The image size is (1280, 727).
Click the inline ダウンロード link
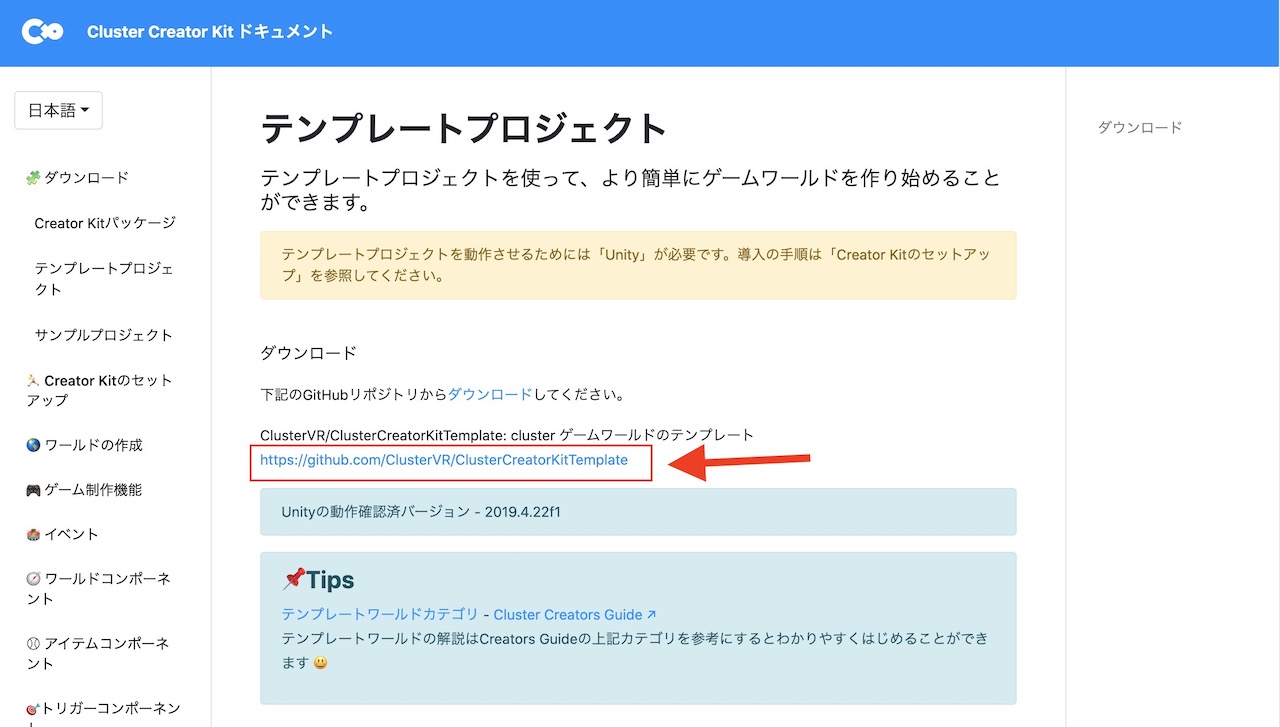(x=491, y=394)
